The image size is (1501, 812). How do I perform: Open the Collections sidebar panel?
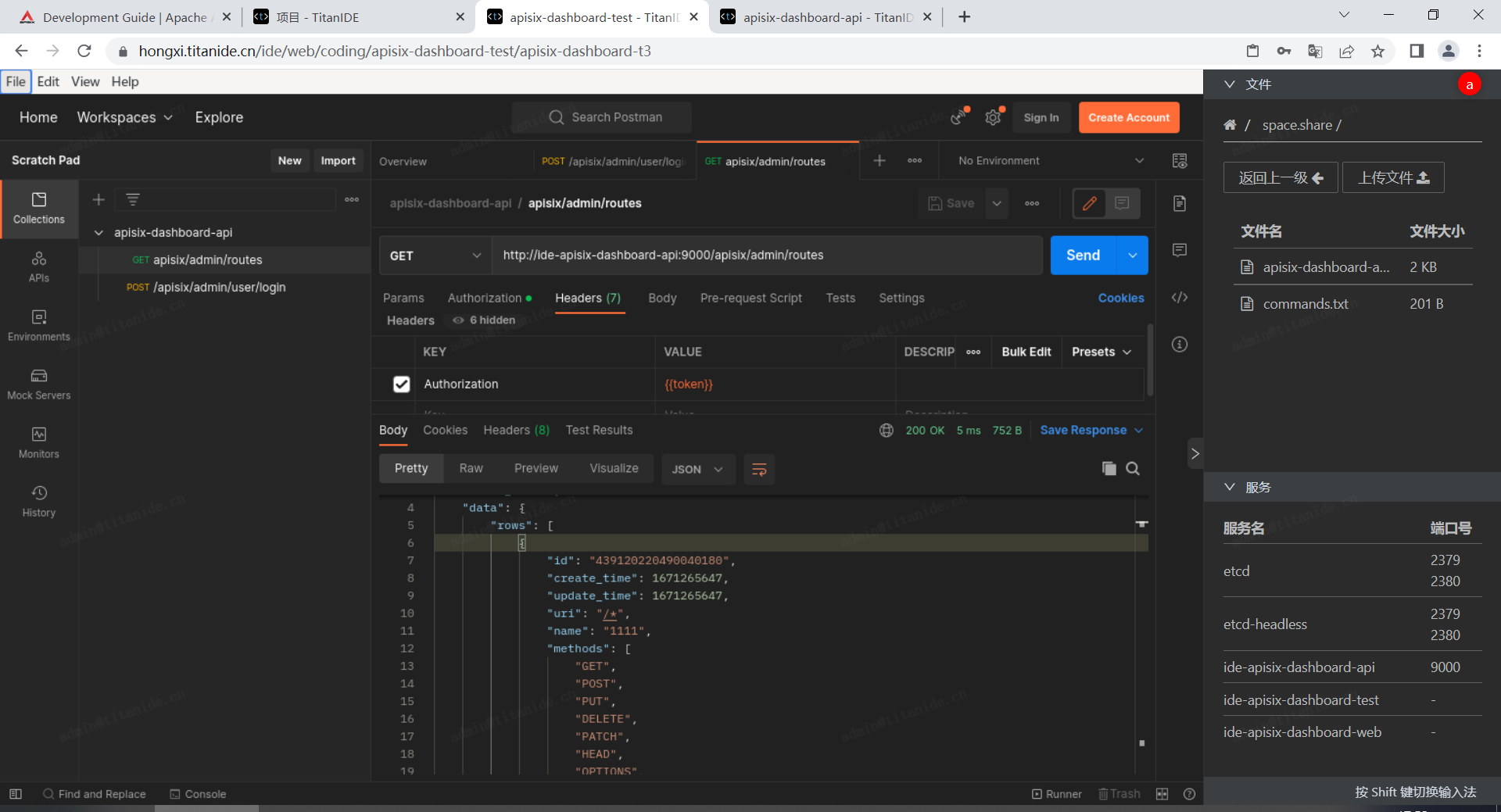click(x=38, y=208)
